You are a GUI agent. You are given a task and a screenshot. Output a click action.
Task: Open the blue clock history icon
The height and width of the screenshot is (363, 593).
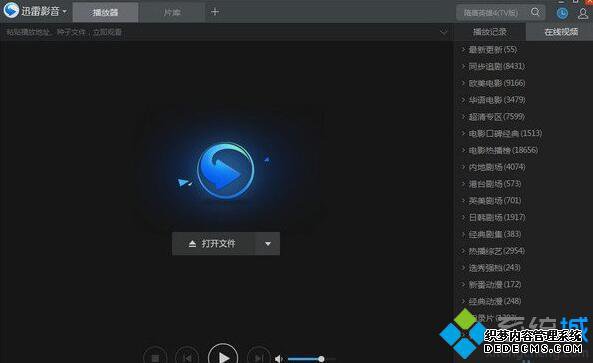[562, 13]
